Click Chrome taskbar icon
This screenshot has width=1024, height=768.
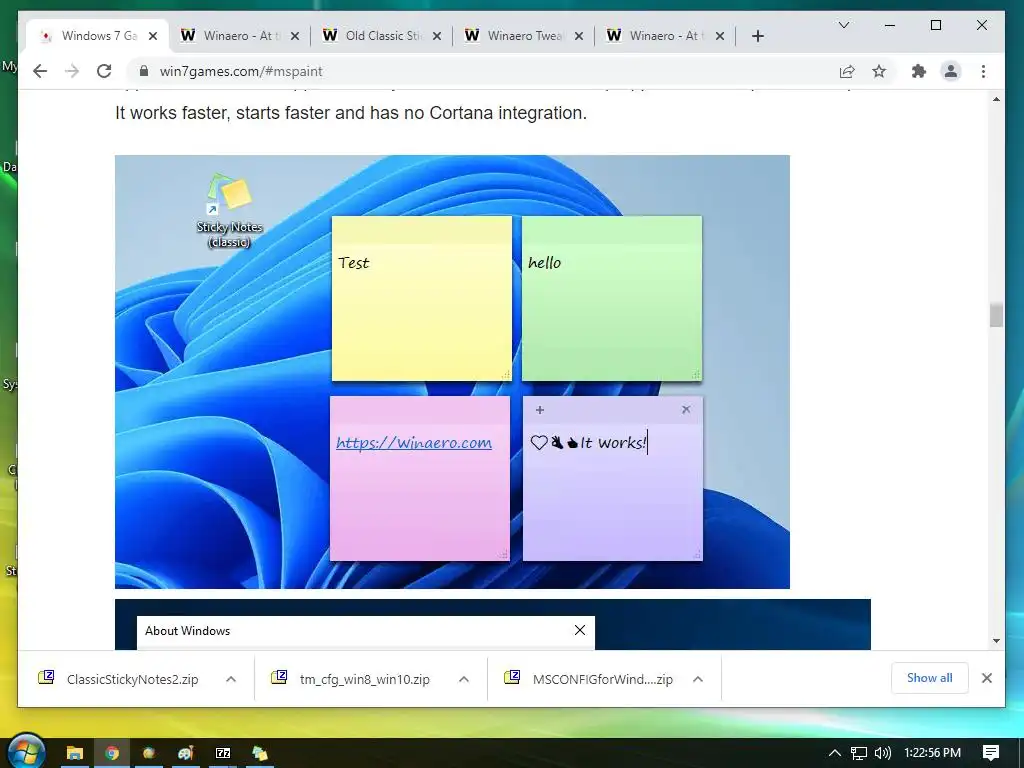click(112, 753)
